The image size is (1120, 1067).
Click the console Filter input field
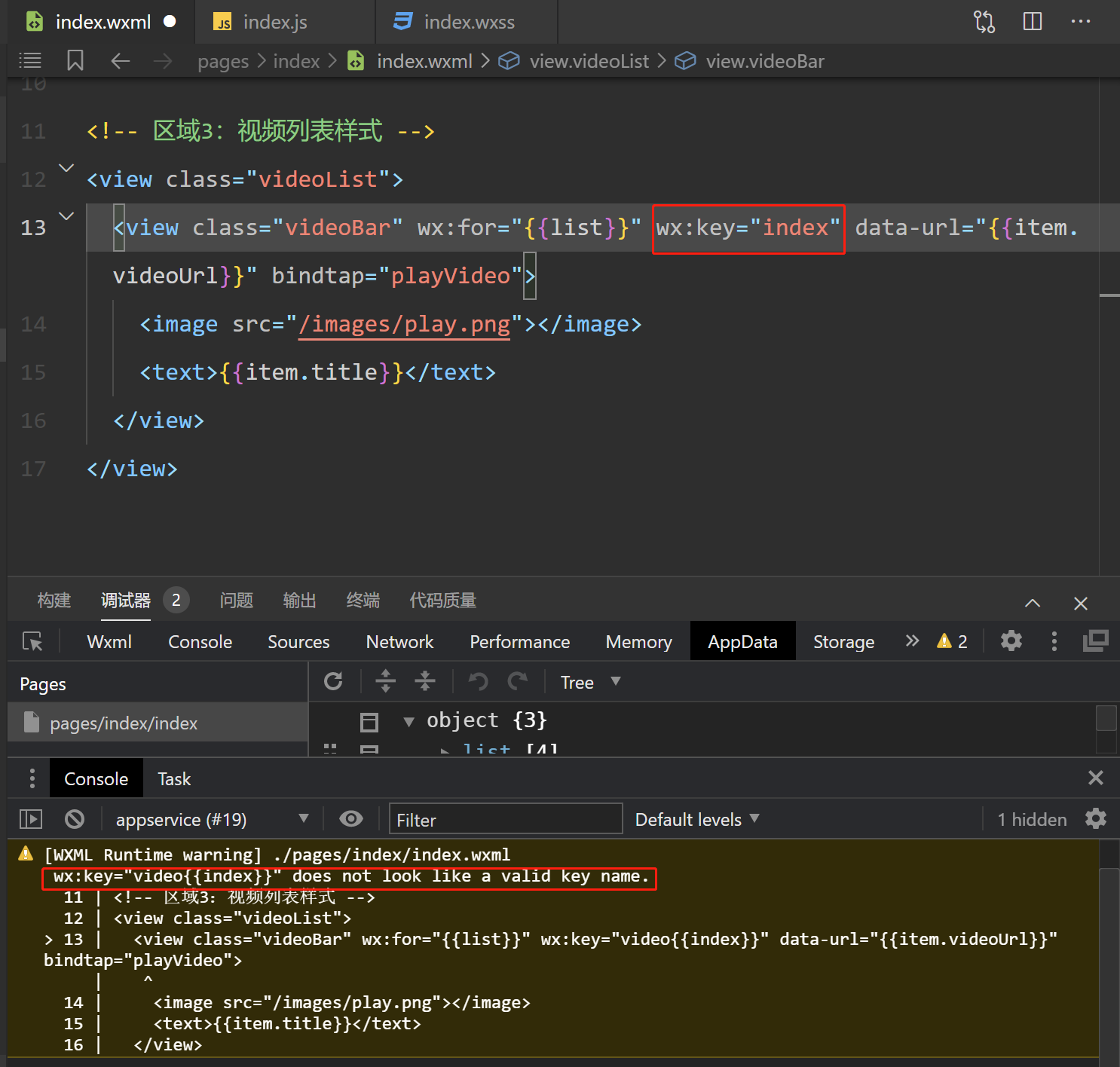coord(505,819)
